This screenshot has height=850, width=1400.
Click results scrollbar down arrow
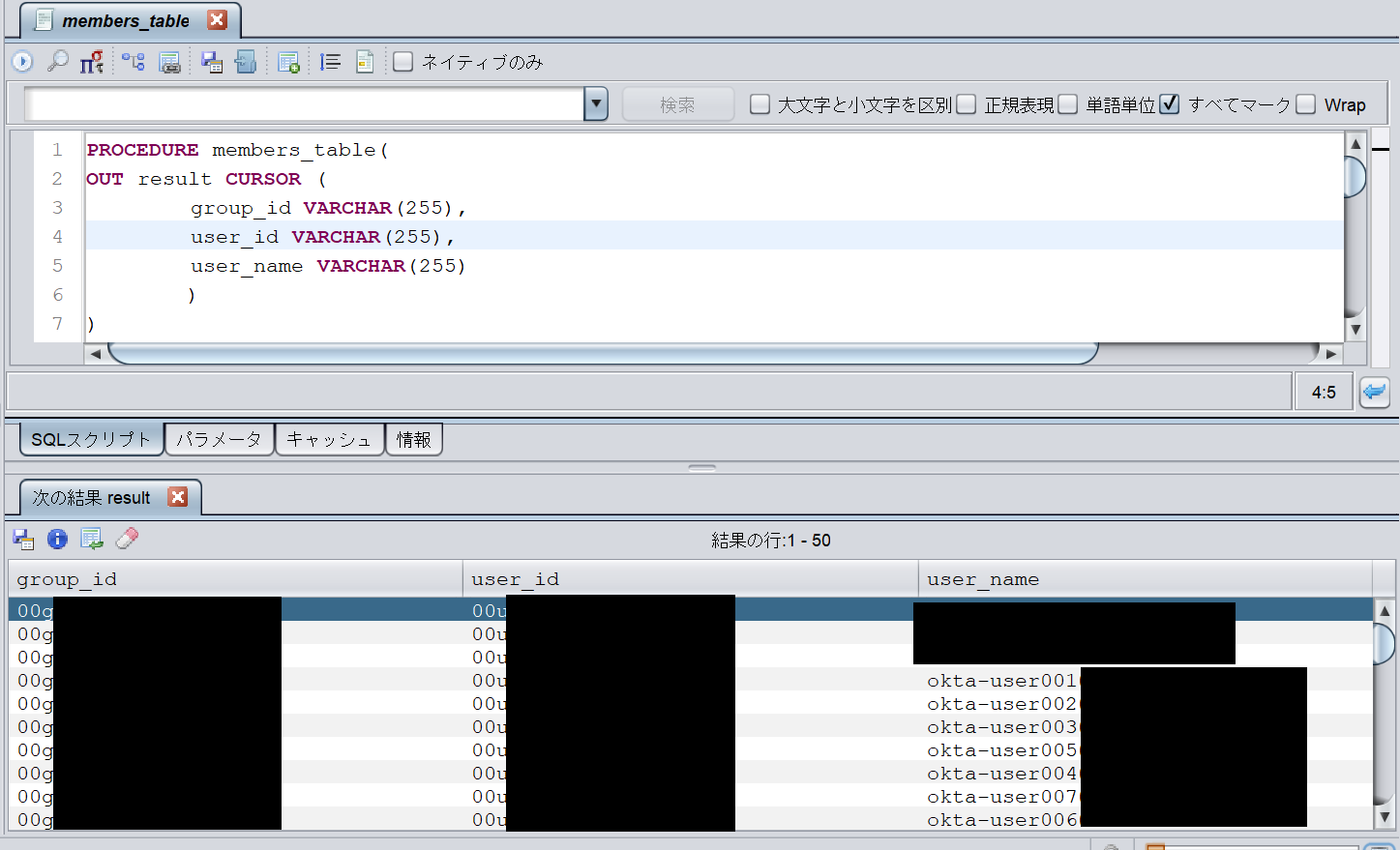tap(1385, 817)
